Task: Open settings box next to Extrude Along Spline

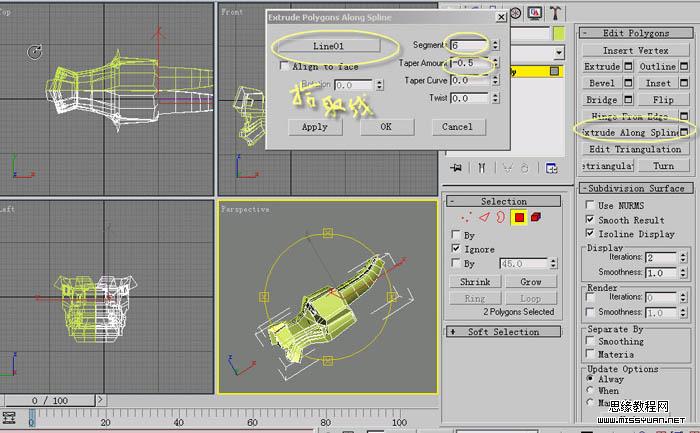Action: click(x=684, y=132)
